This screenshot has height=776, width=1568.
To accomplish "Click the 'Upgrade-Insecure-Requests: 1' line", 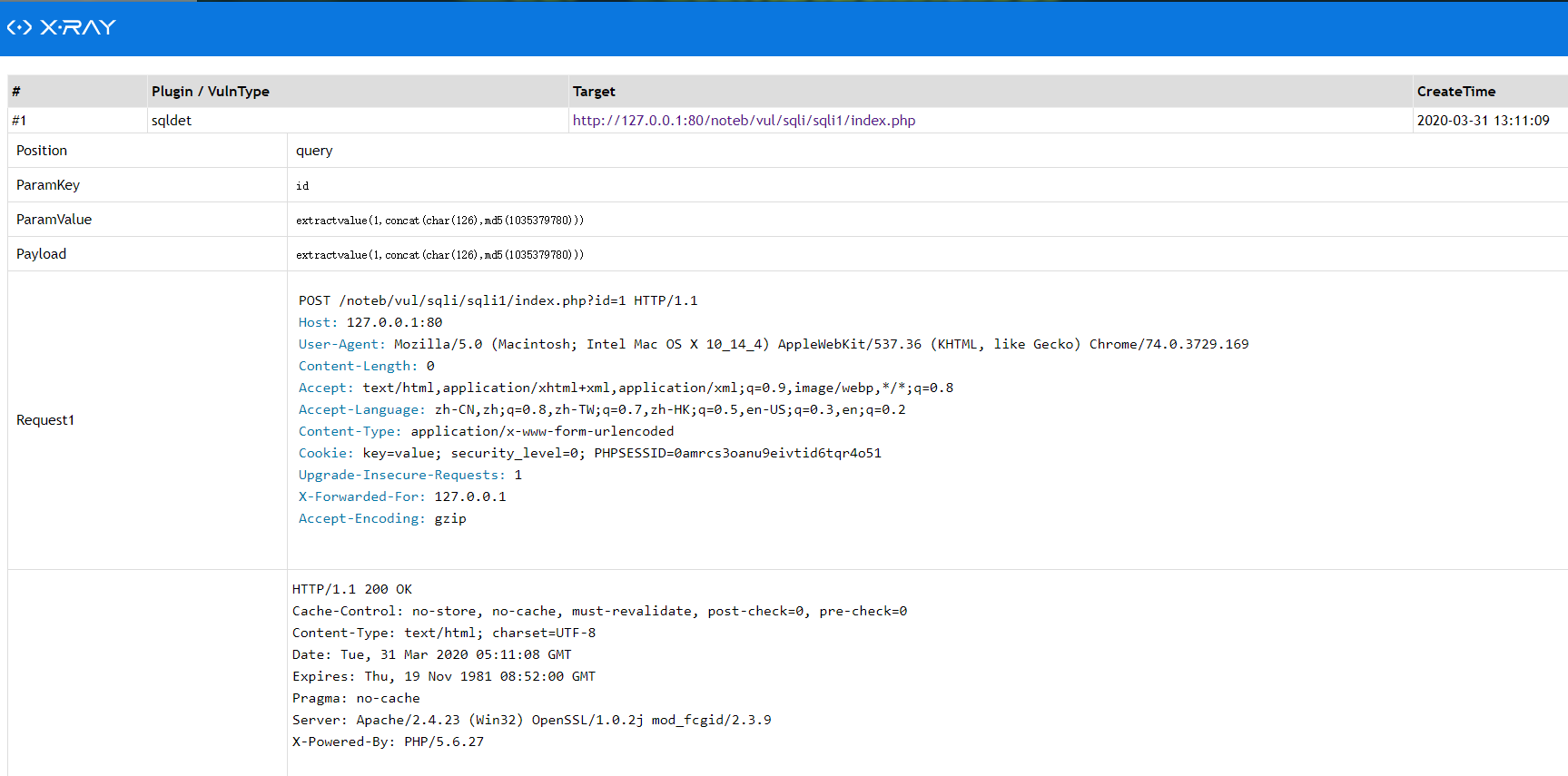I will pyautogui.click(x=410, y=475).
